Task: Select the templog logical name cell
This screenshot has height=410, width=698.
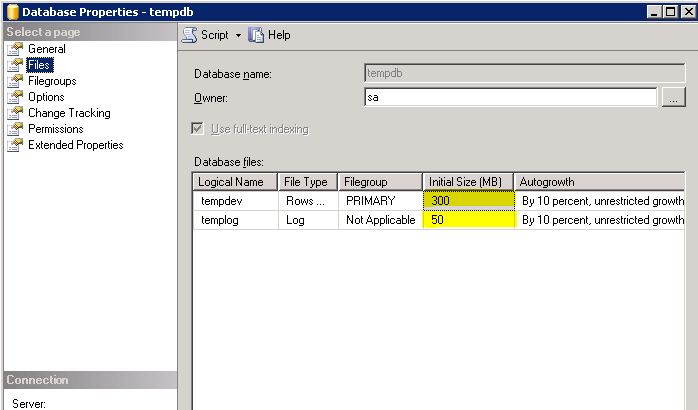Action: (x=235, y=220)
